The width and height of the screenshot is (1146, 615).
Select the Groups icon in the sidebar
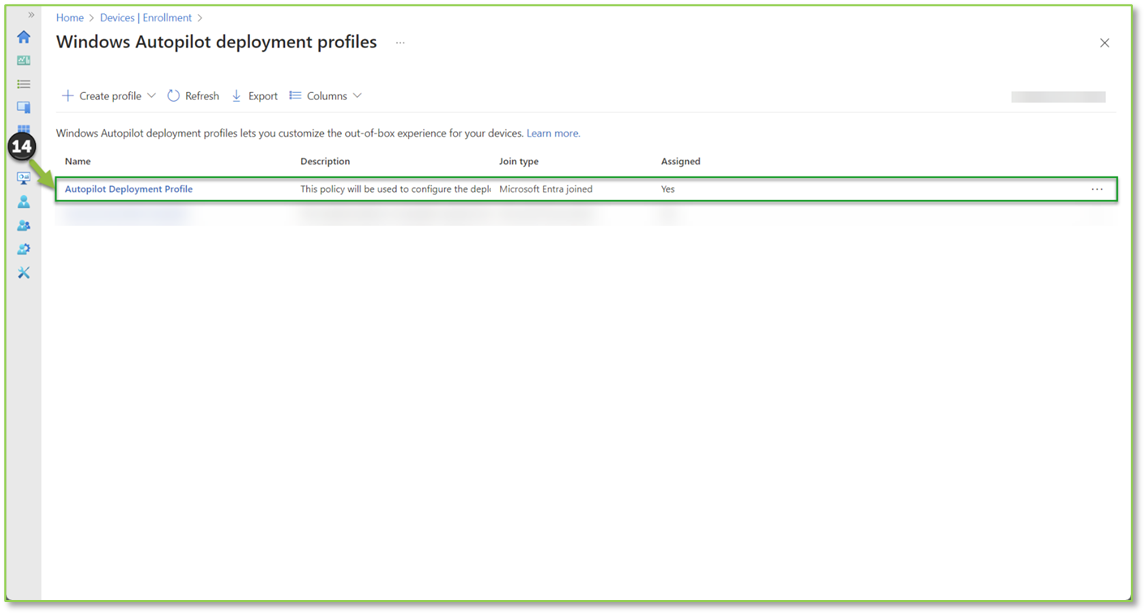(x=23, y=225)
